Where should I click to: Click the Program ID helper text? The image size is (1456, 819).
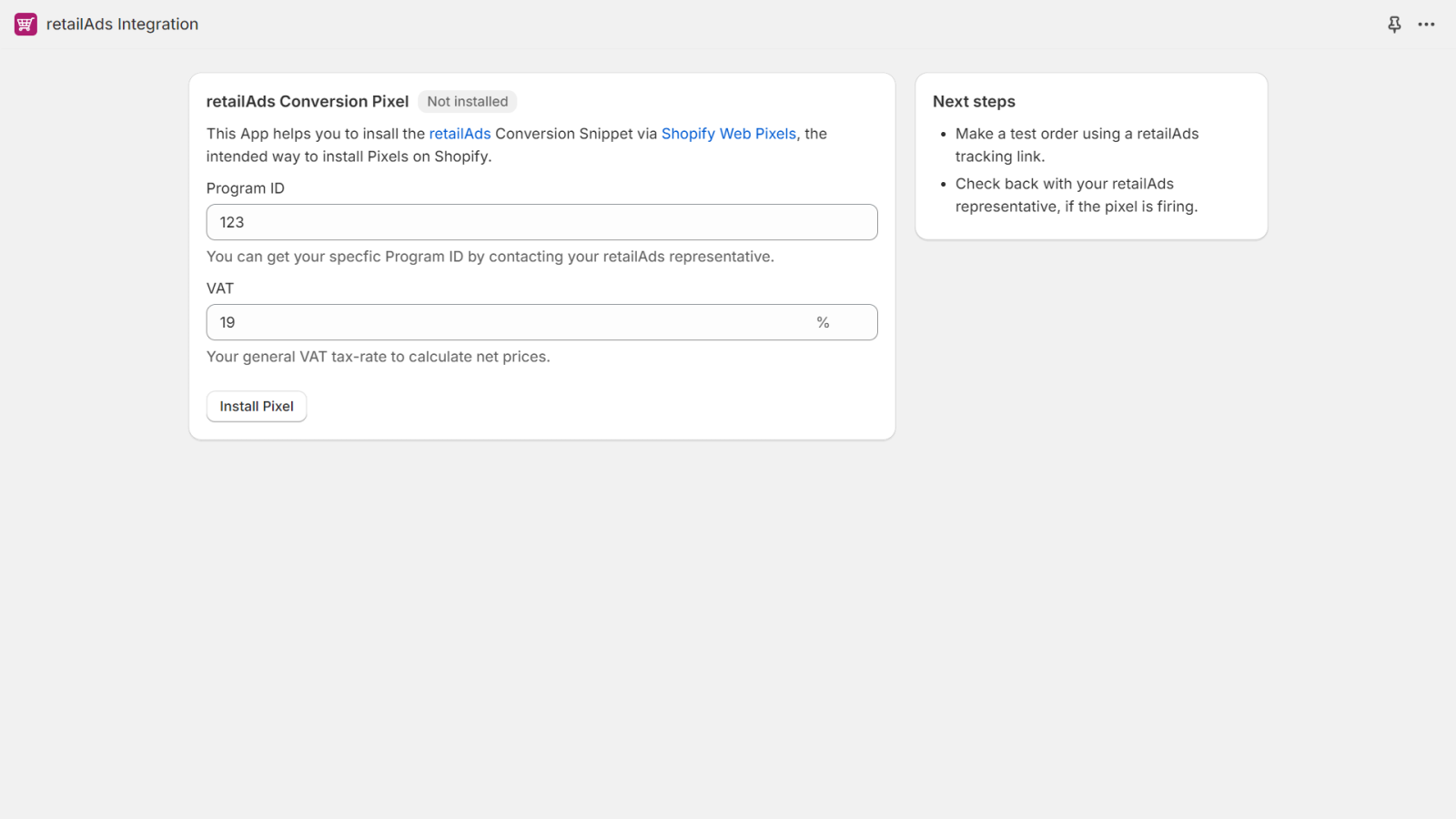coord(490,257)
